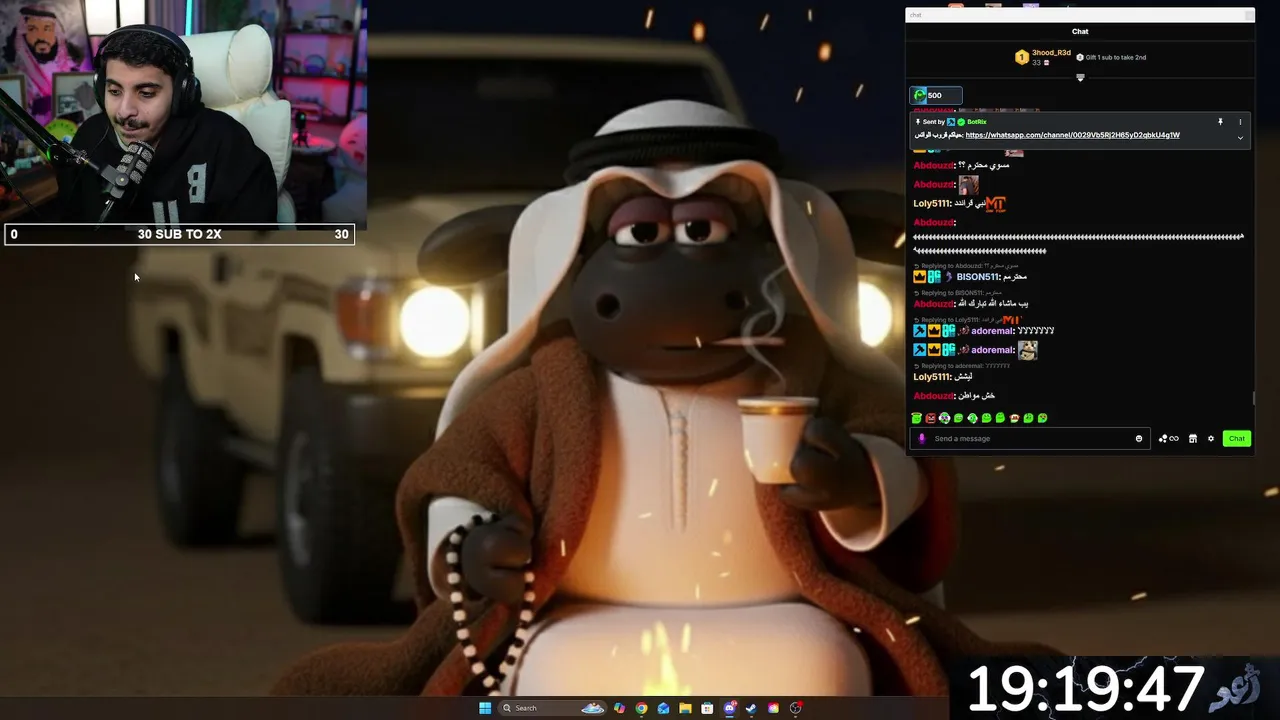Click inside Send a message field
The height and width of the screenshot is (720, 1280).
1030,439
